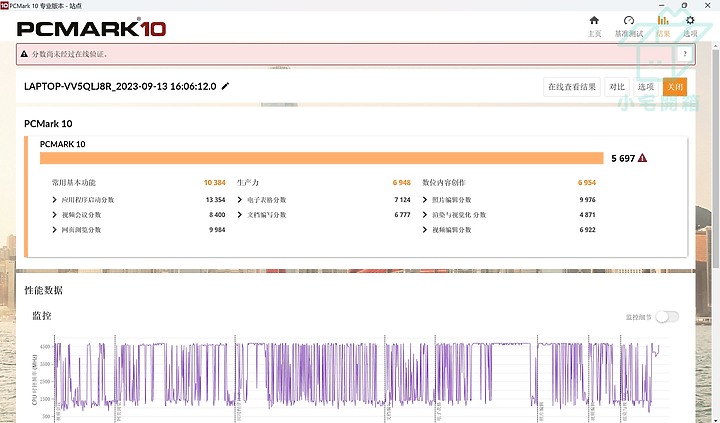Click the 生产力 score 6 948

pyautogui.click(x=401, y=183)
